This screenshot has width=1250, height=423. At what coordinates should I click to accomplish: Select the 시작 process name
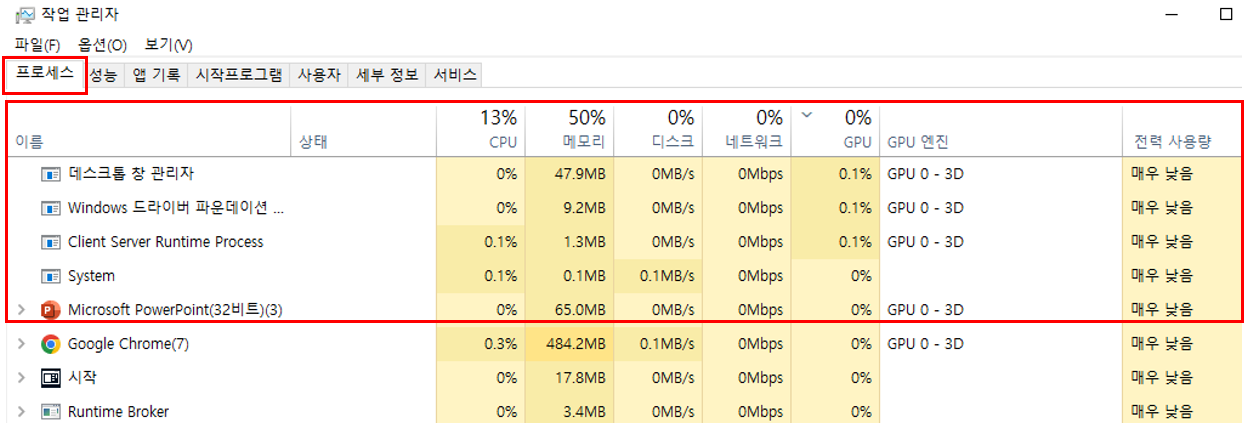[x=82, y=378]
